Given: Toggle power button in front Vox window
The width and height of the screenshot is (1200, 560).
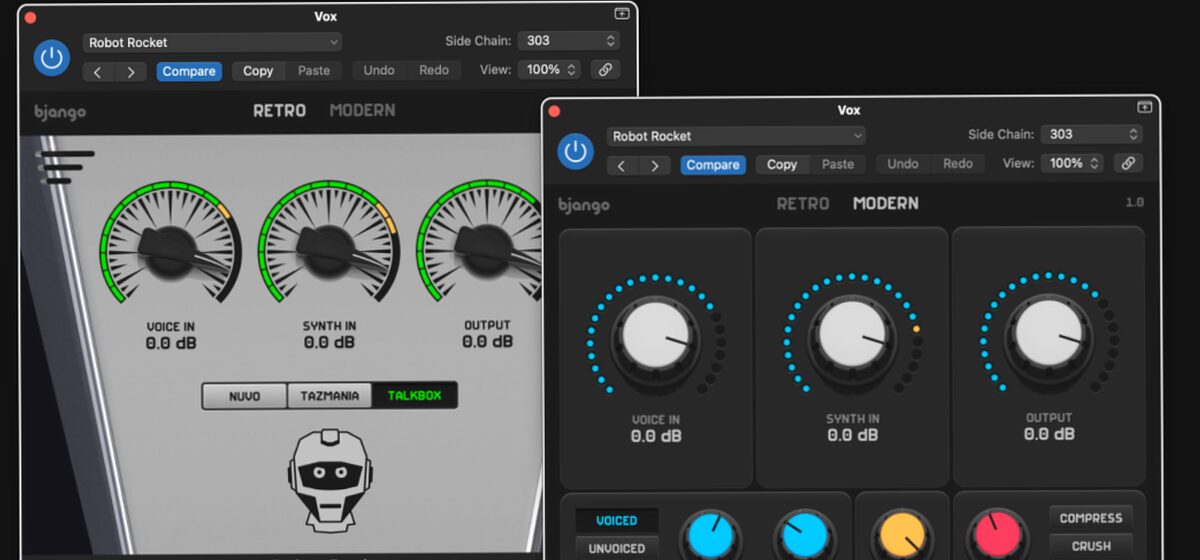Looking at the screenshot, I should 574,151.
